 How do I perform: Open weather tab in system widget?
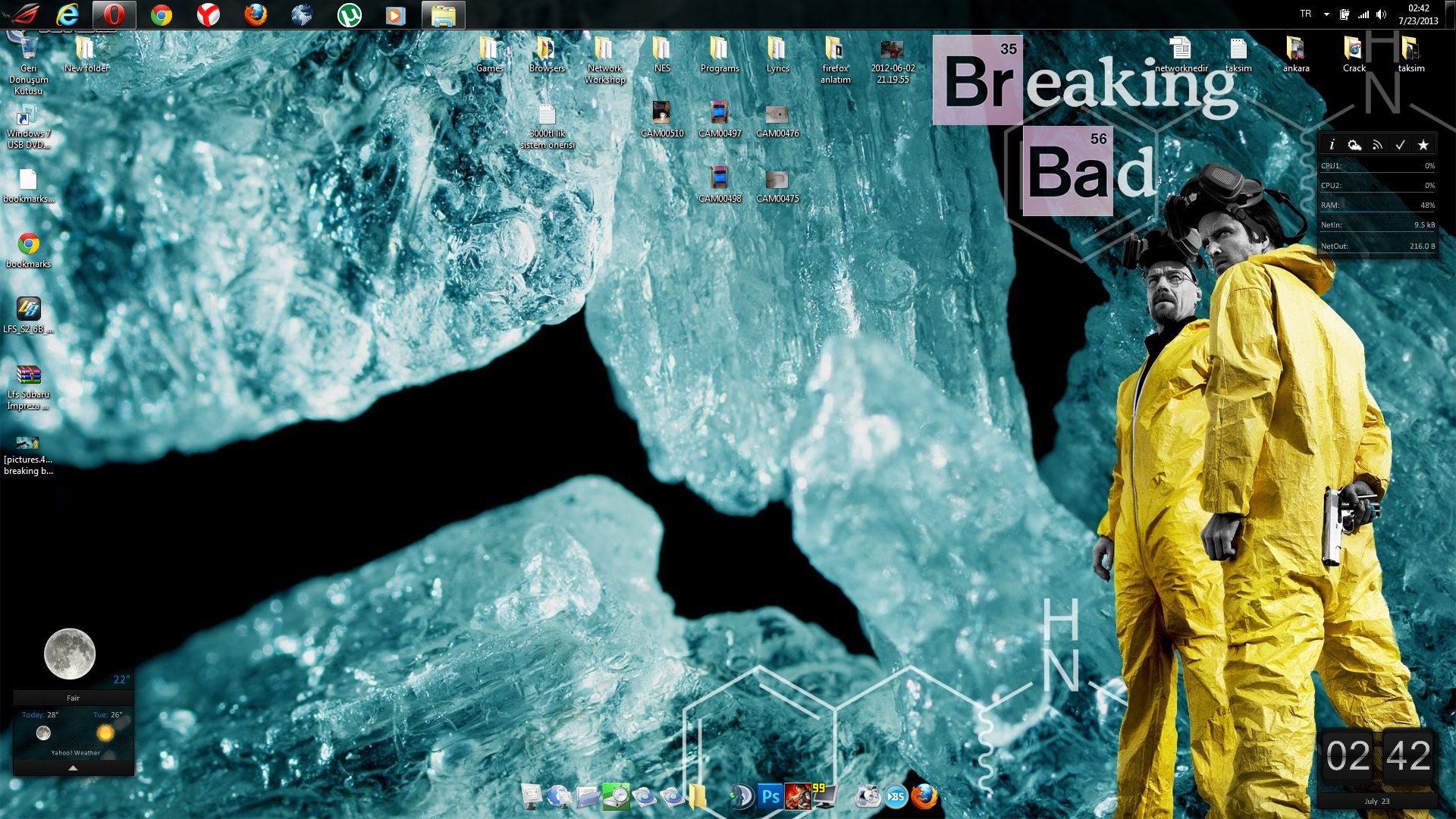pos(1354,145)
